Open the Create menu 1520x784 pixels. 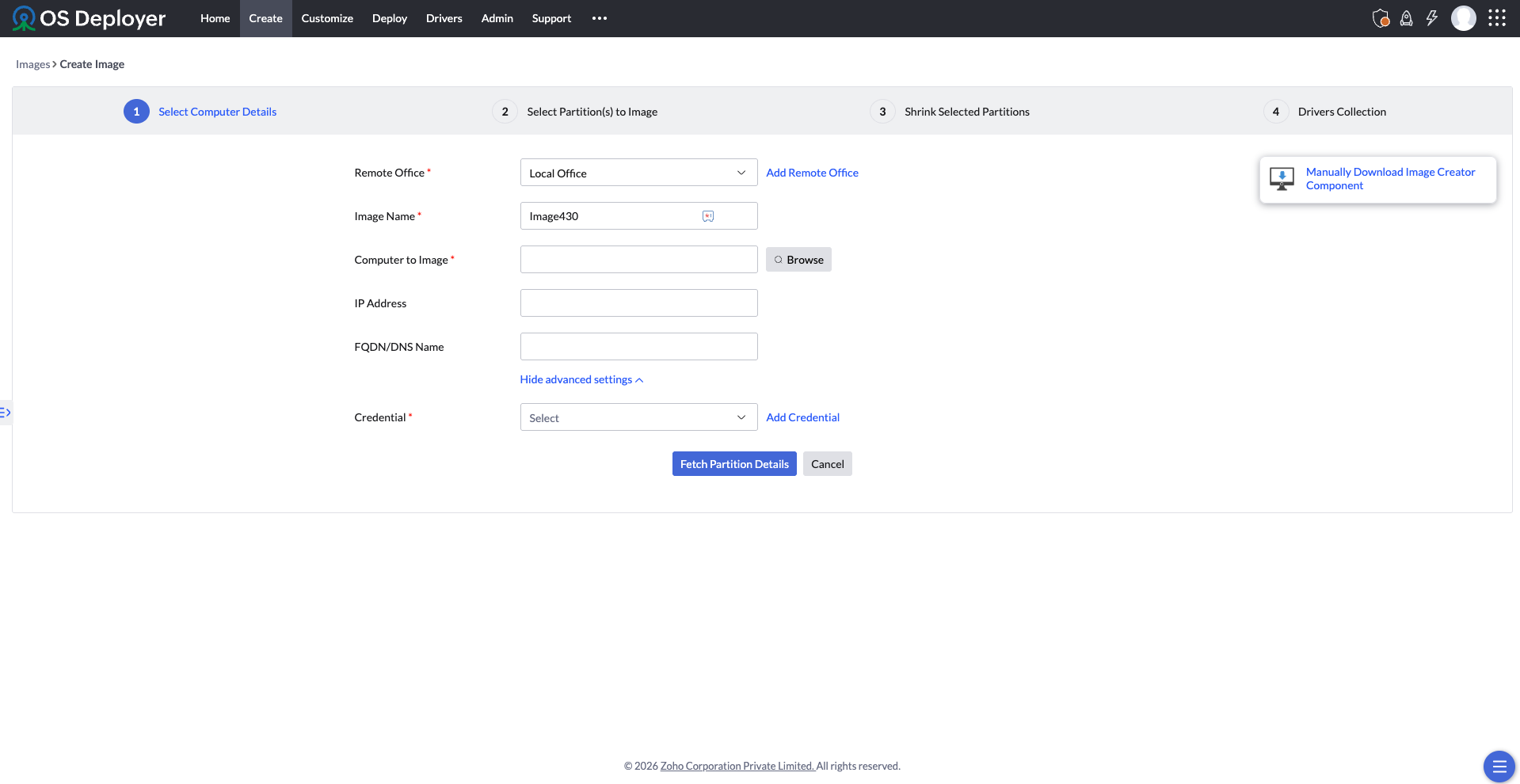tap(265, 18)
